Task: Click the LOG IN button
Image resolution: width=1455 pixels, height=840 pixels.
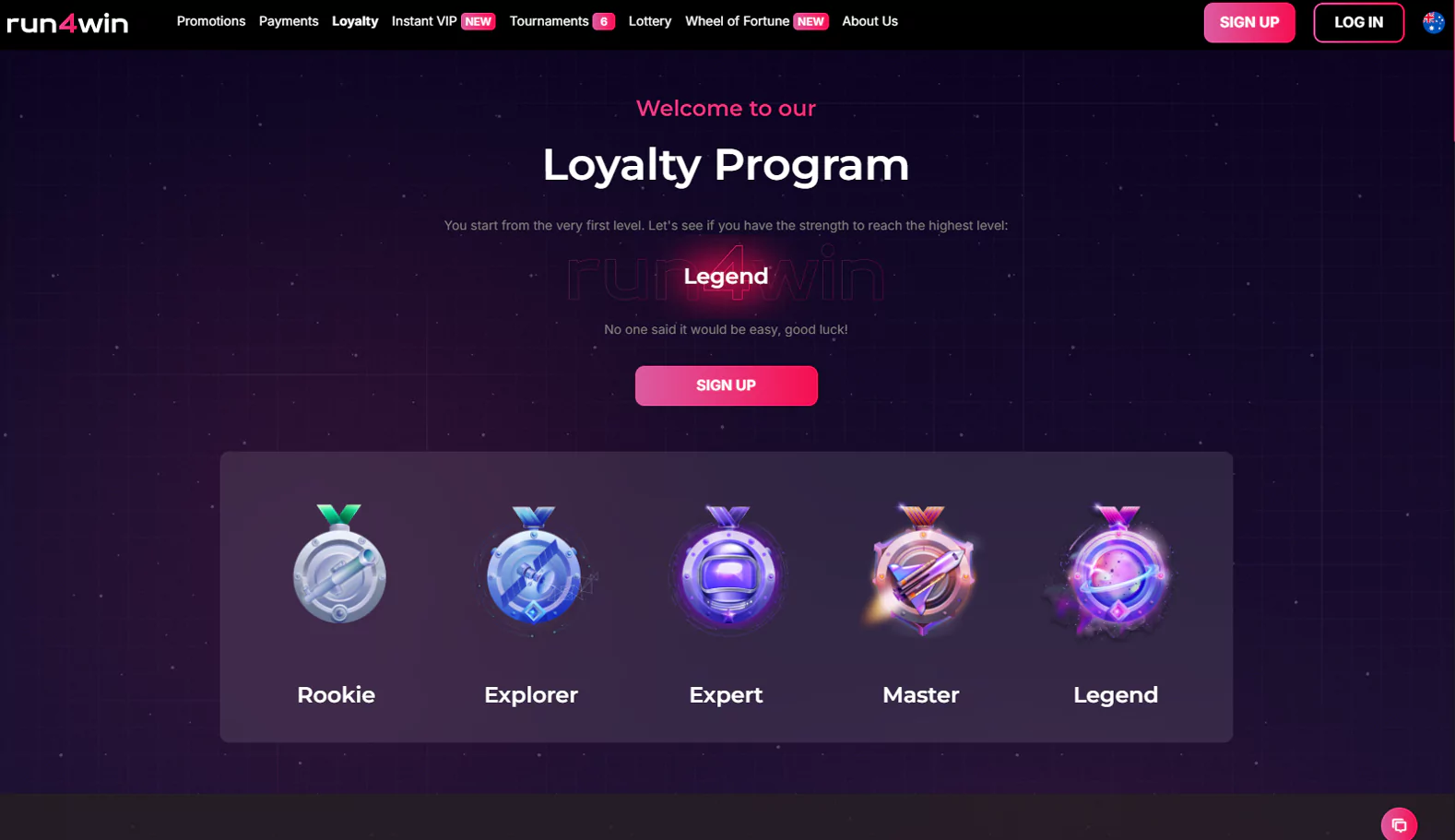Action: pyautogui.click(x=1358, y=22)
